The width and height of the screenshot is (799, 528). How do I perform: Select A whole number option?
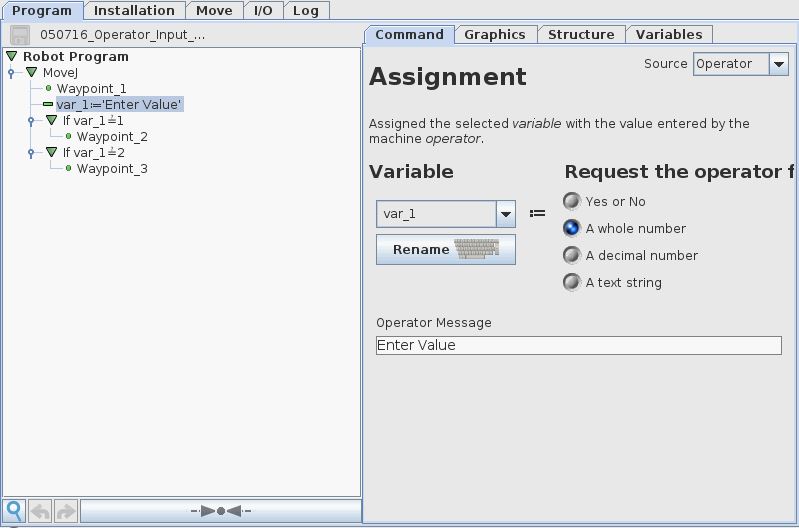click(572, 228)
